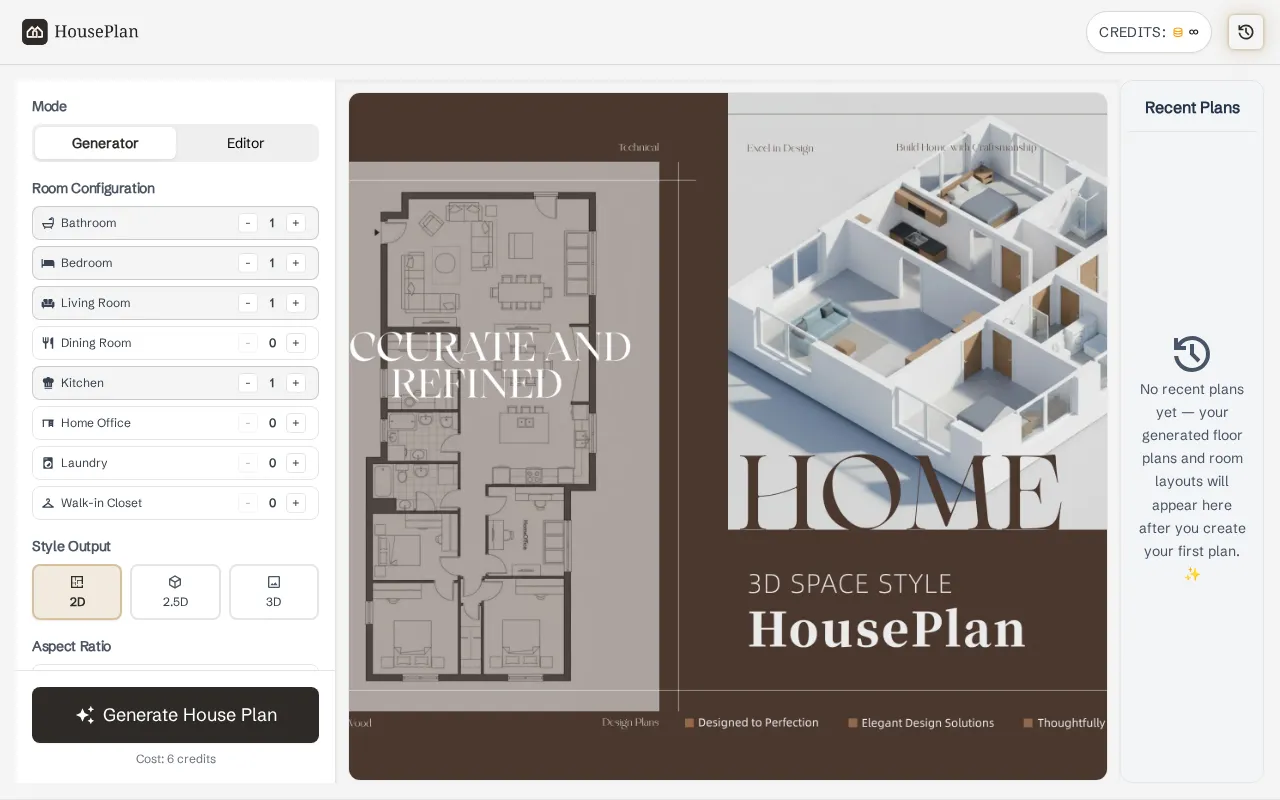Open the history icon button in header

[x=1245, y=32]
